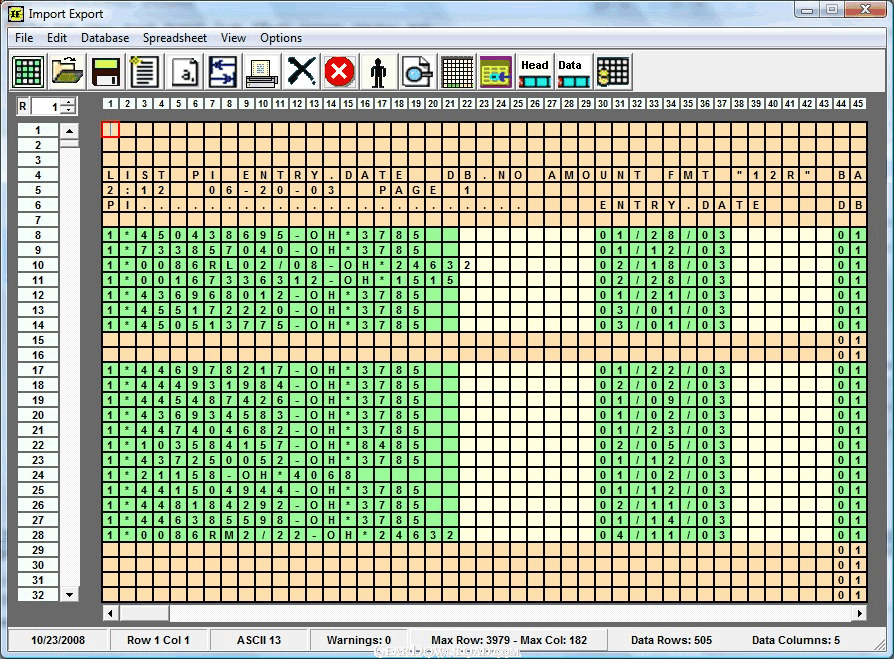The width and height of the screenshot is (894, 659).
Task: Print using the printer icon
Action: pyautogui.click(x=261, y=72)
